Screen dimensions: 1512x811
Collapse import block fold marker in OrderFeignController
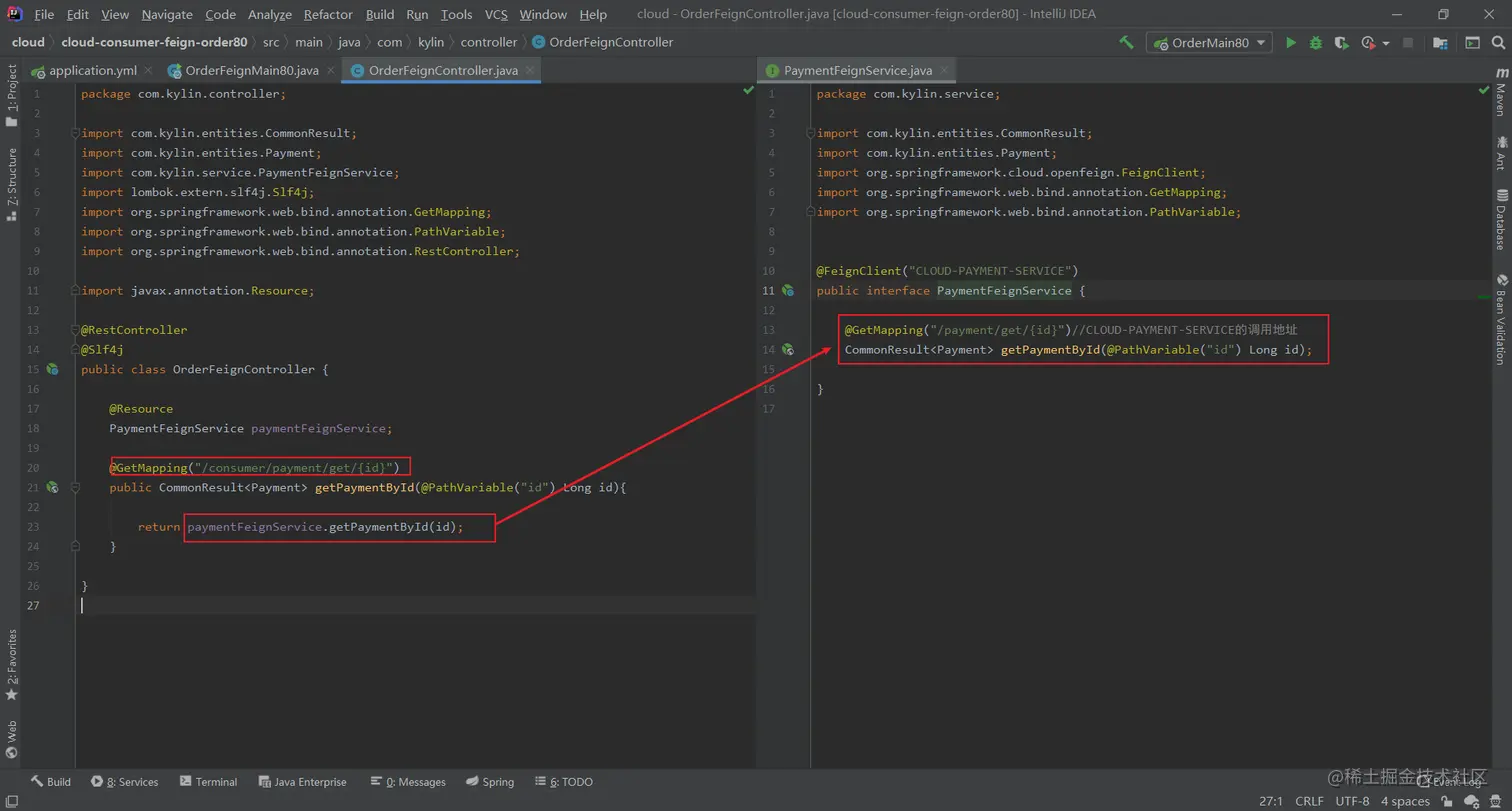click(x=75, y=133)
